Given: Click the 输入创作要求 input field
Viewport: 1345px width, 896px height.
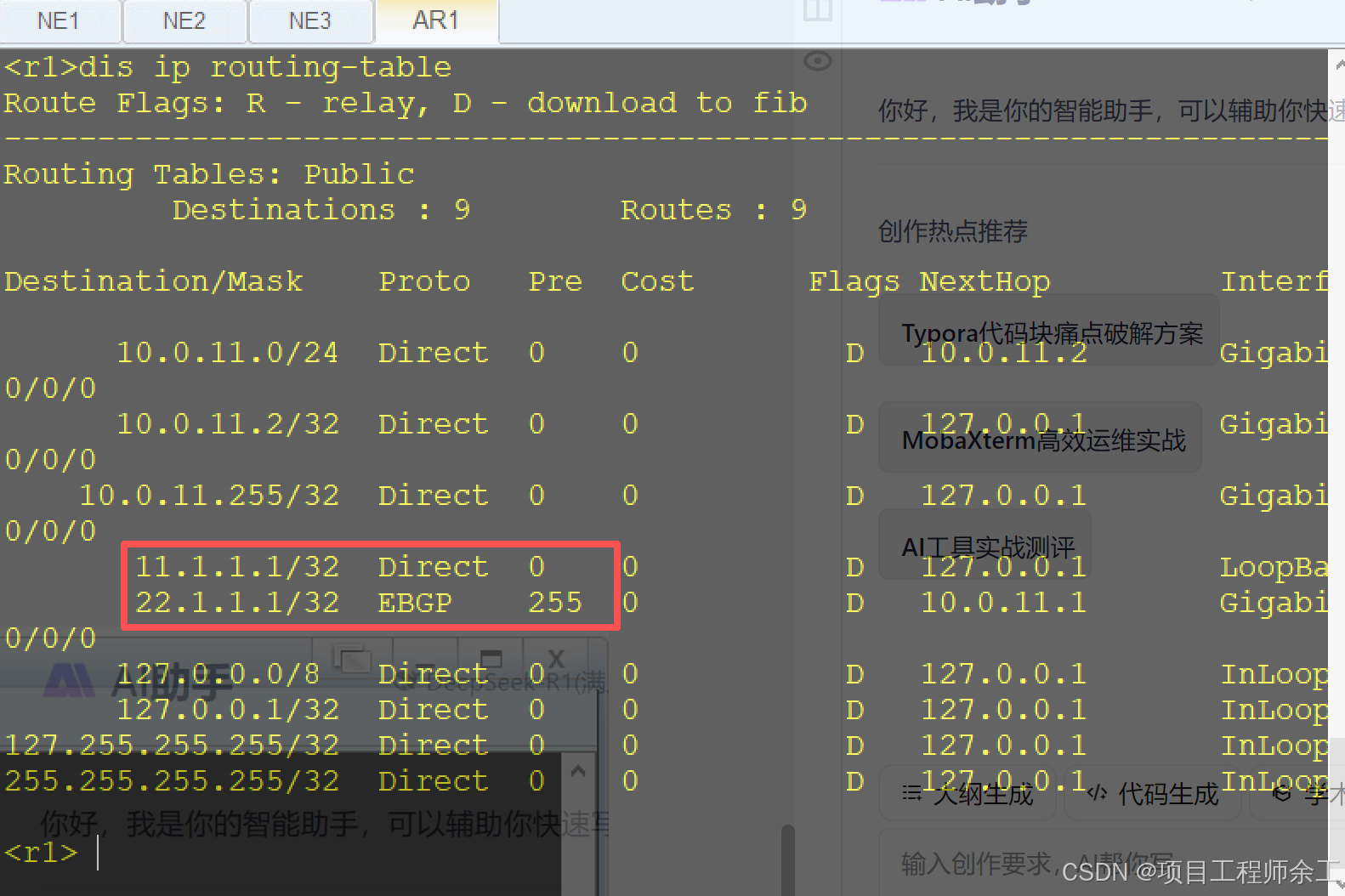Looking at the screenshot, I should click(x=1105, y=864).
